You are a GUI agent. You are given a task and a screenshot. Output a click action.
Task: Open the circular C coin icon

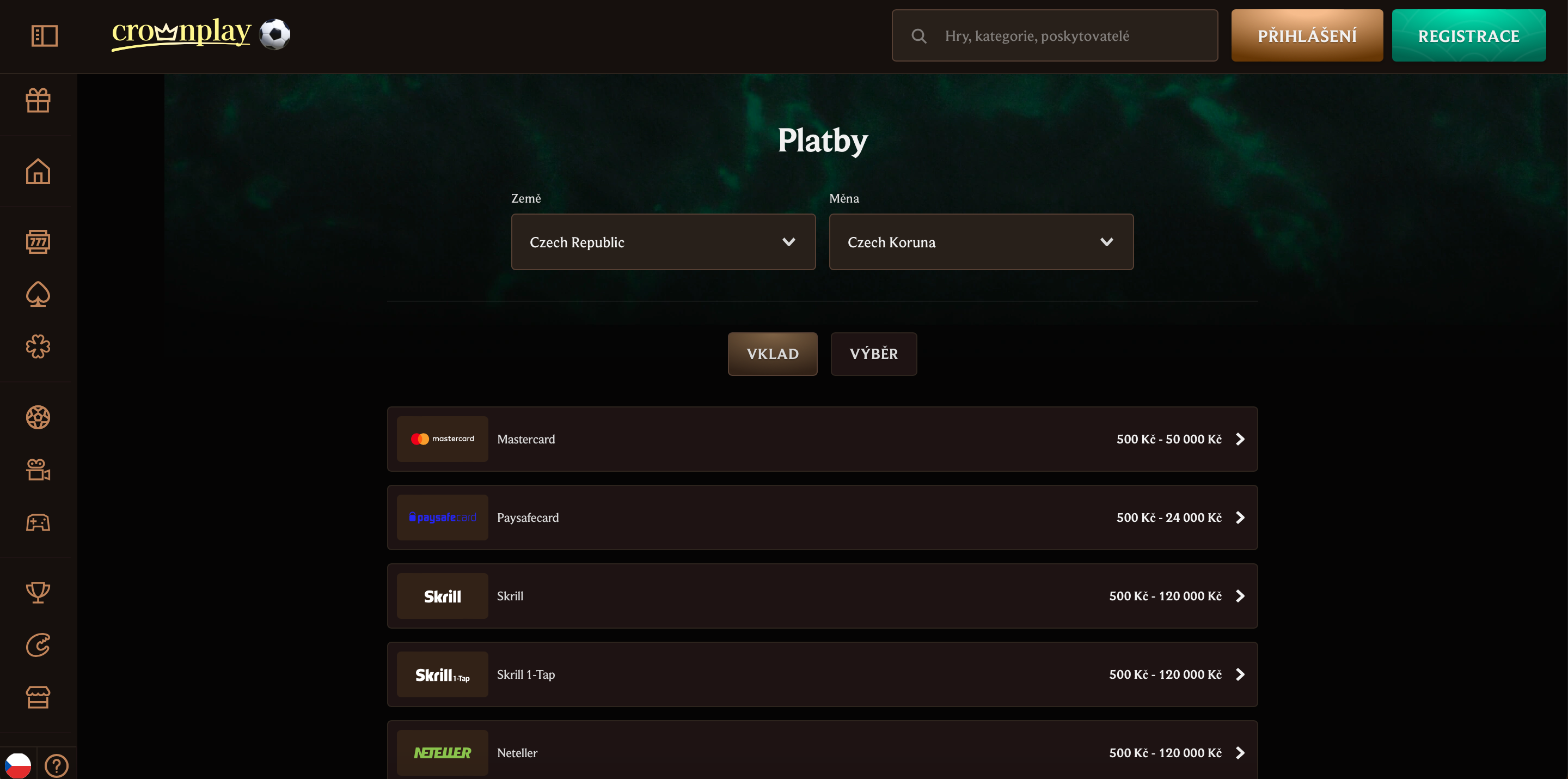coord(38,645)
